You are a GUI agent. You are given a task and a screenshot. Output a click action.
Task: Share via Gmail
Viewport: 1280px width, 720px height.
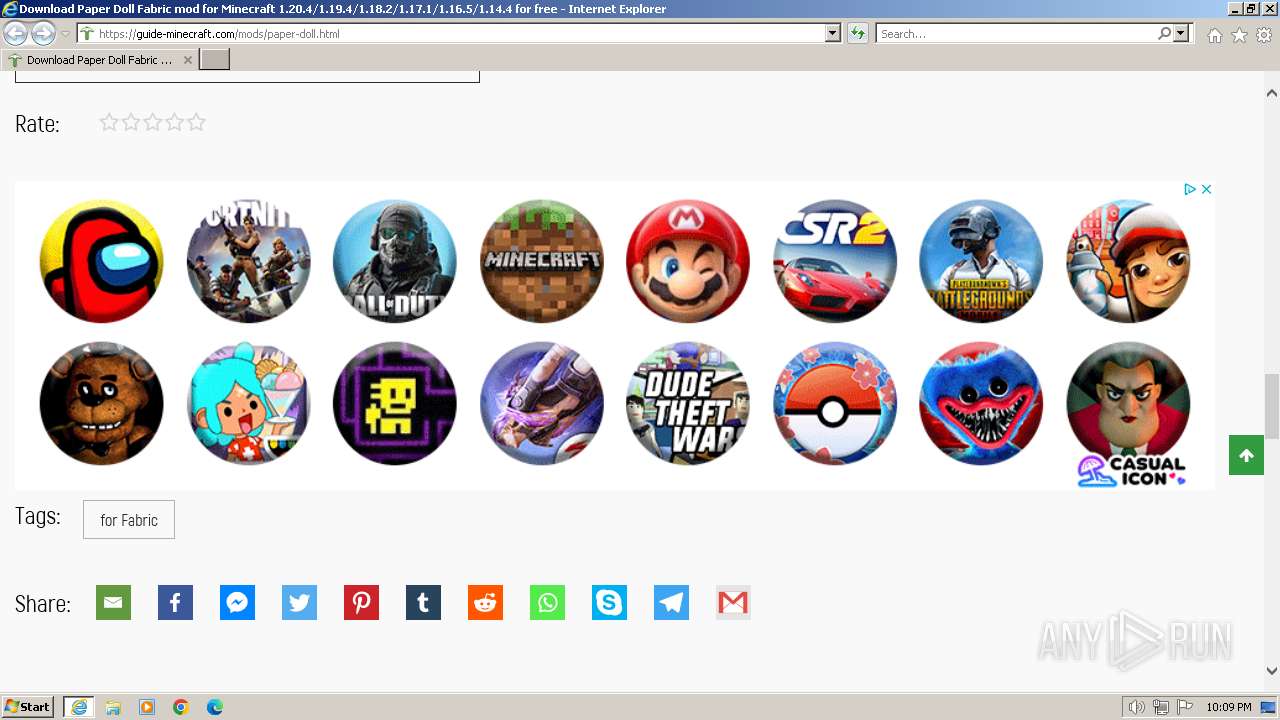(733, 603)
